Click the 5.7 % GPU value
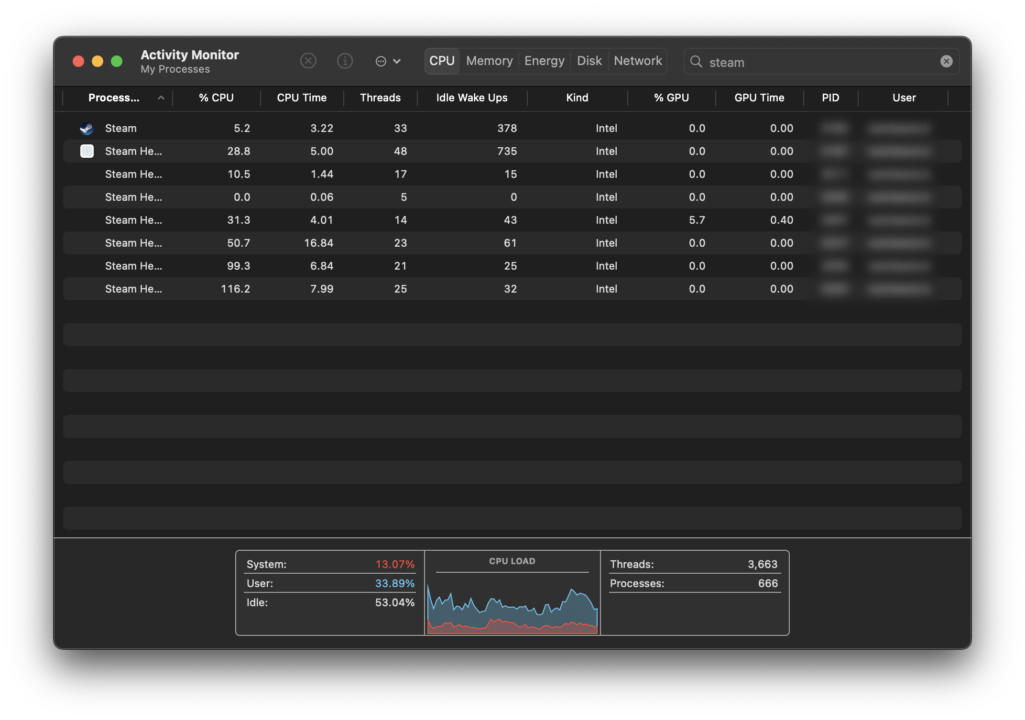1025x720 pixels. (697, 220)
